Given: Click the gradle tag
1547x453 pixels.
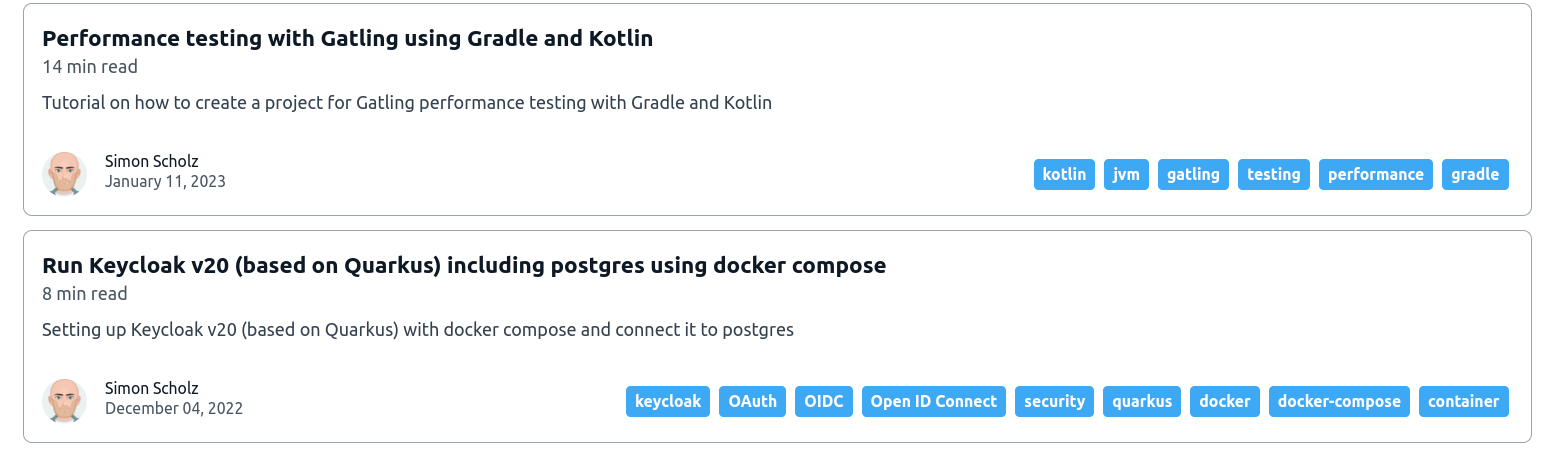Looking at the screenshot, I should (1475, 174).
